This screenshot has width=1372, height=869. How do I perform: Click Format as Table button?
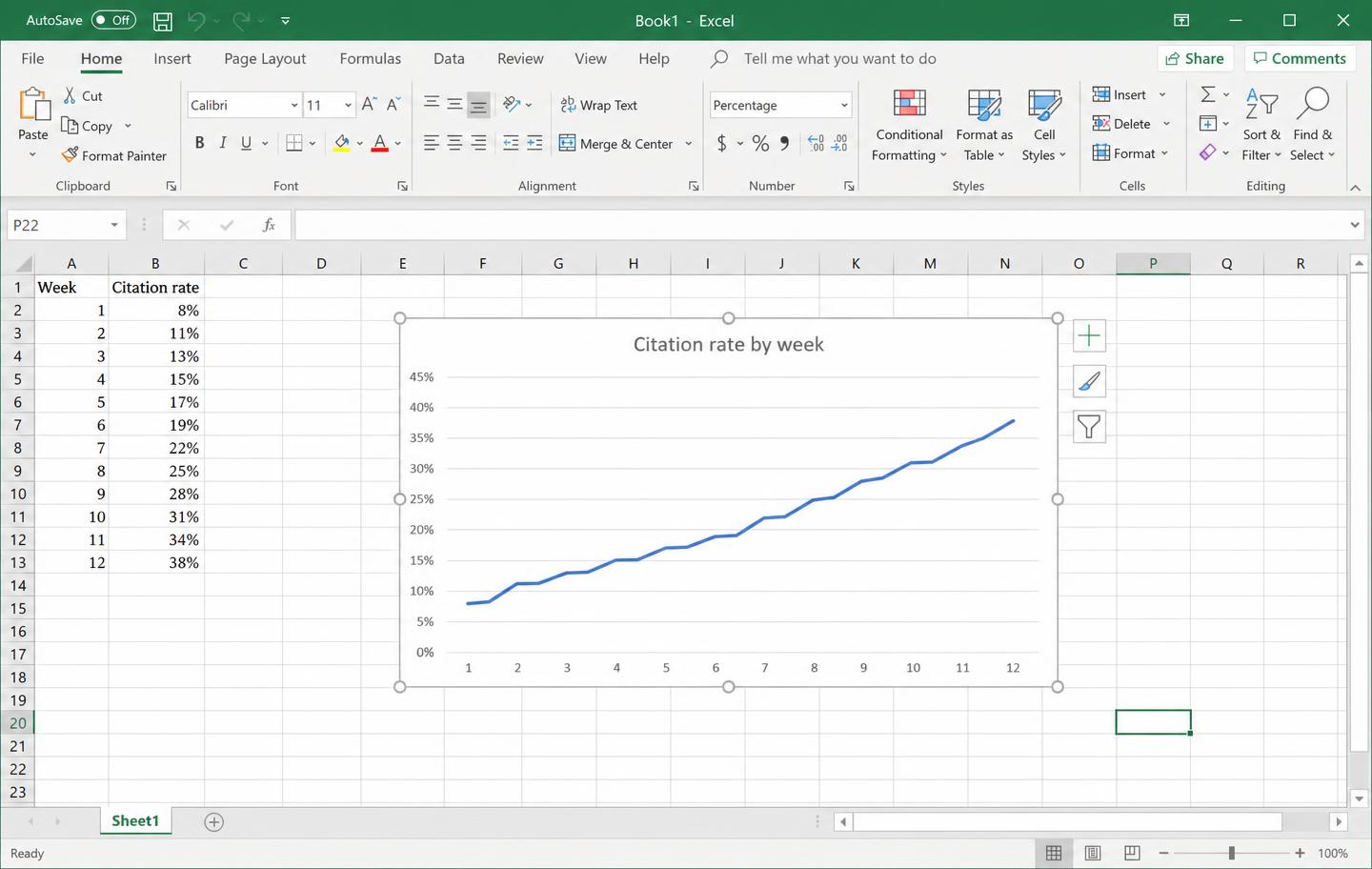[984, 126]
